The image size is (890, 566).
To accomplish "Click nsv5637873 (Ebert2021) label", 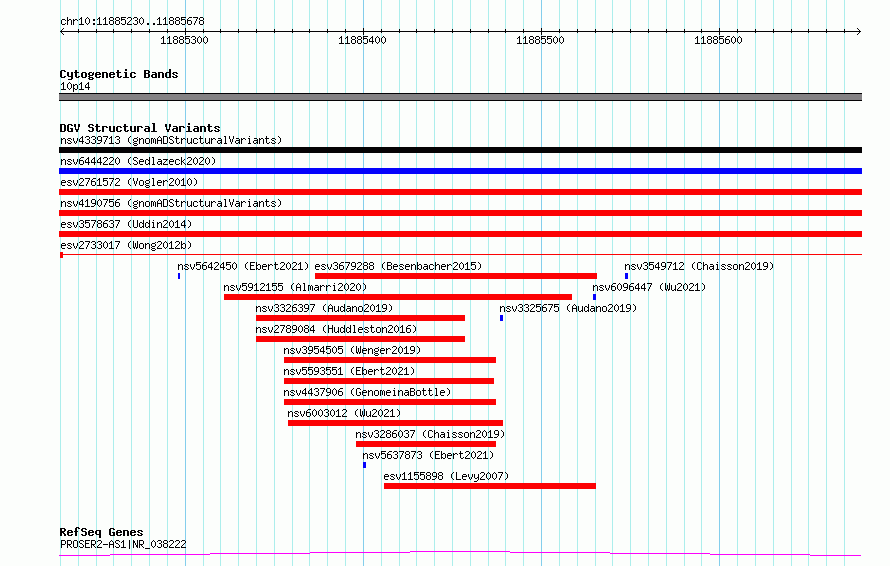I will 428,455.
